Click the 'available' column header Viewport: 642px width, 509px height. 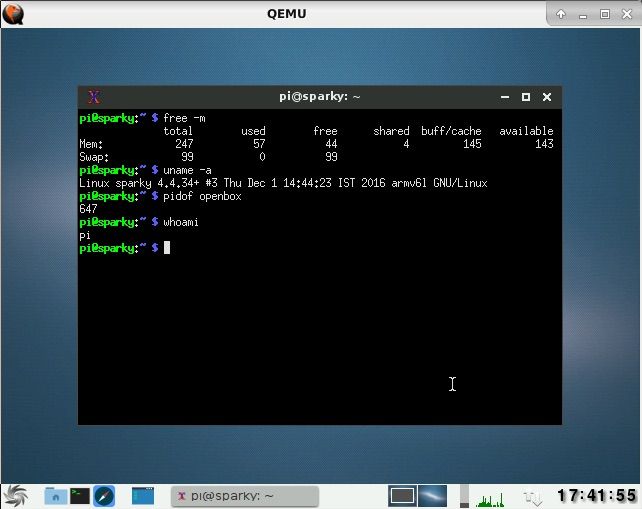(526, 131)
